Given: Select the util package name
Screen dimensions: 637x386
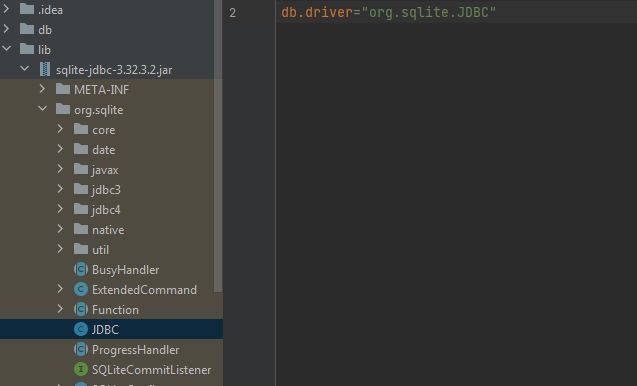Looking at the screenshot, I should tap(100, 250).
